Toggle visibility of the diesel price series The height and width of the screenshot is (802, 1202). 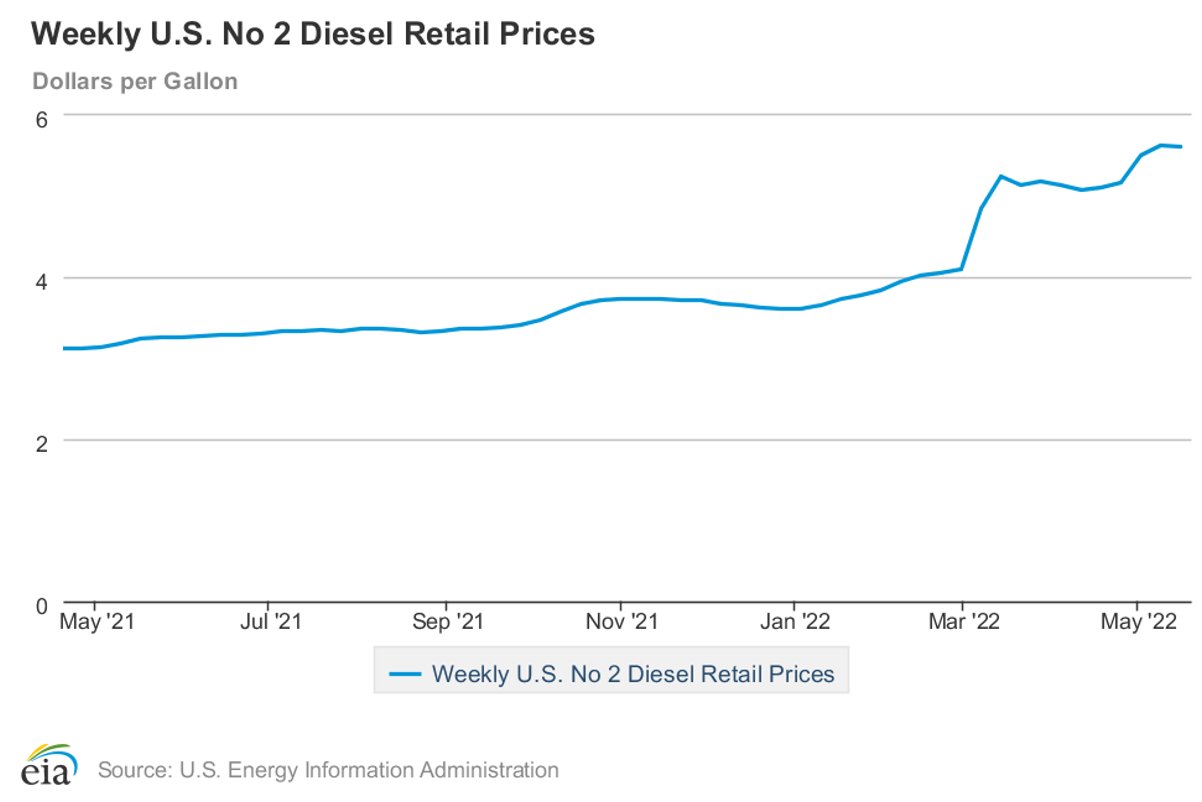click(634, 673)
